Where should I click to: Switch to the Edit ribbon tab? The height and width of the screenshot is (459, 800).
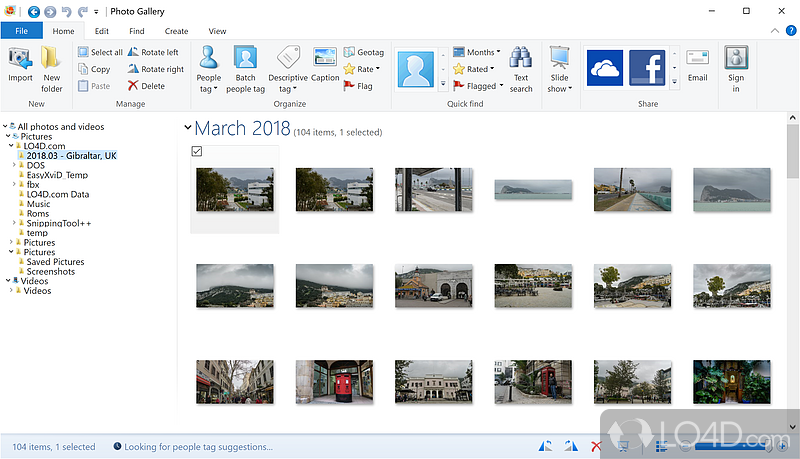[102, 31]
